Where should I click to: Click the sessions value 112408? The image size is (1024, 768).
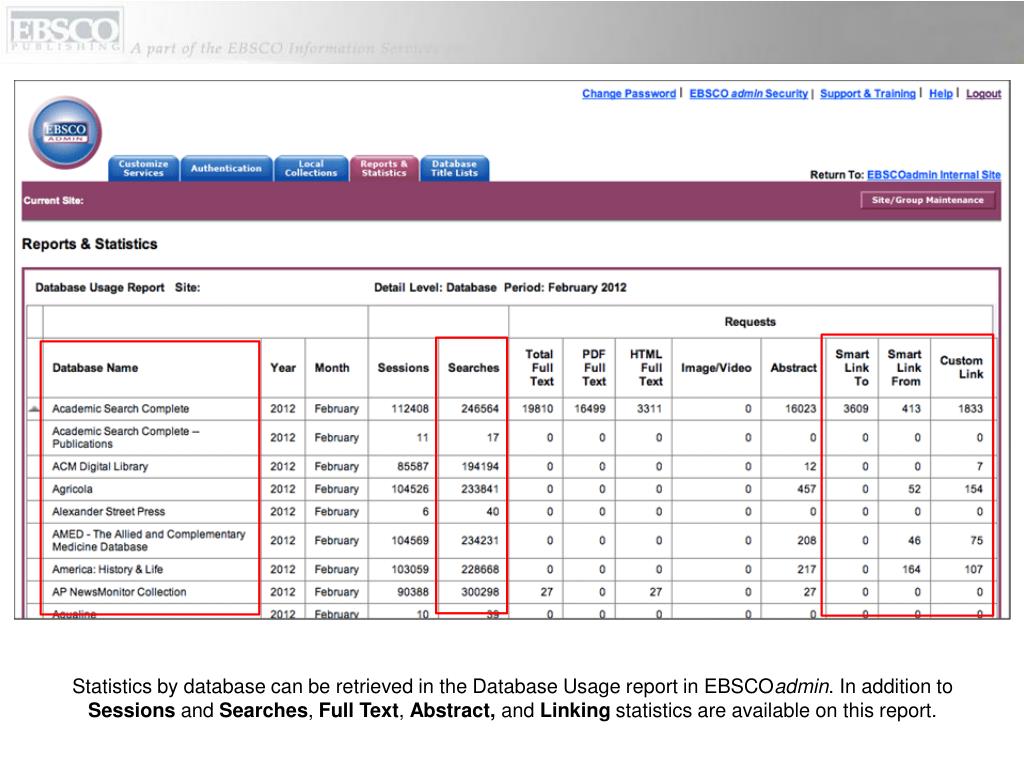[x=410, y=409]
